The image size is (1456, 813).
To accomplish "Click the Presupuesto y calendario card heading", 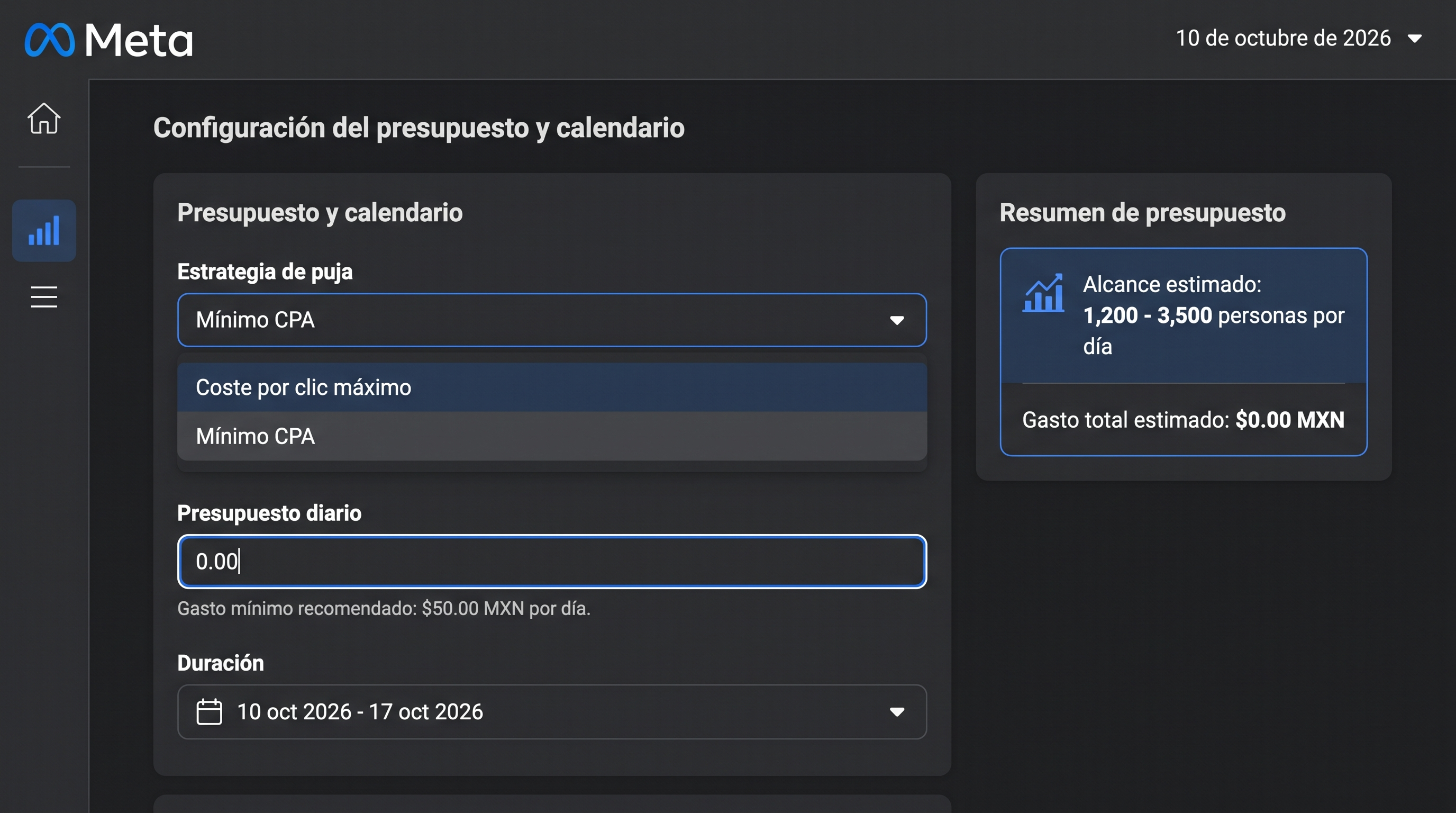I will pos(320,213).
